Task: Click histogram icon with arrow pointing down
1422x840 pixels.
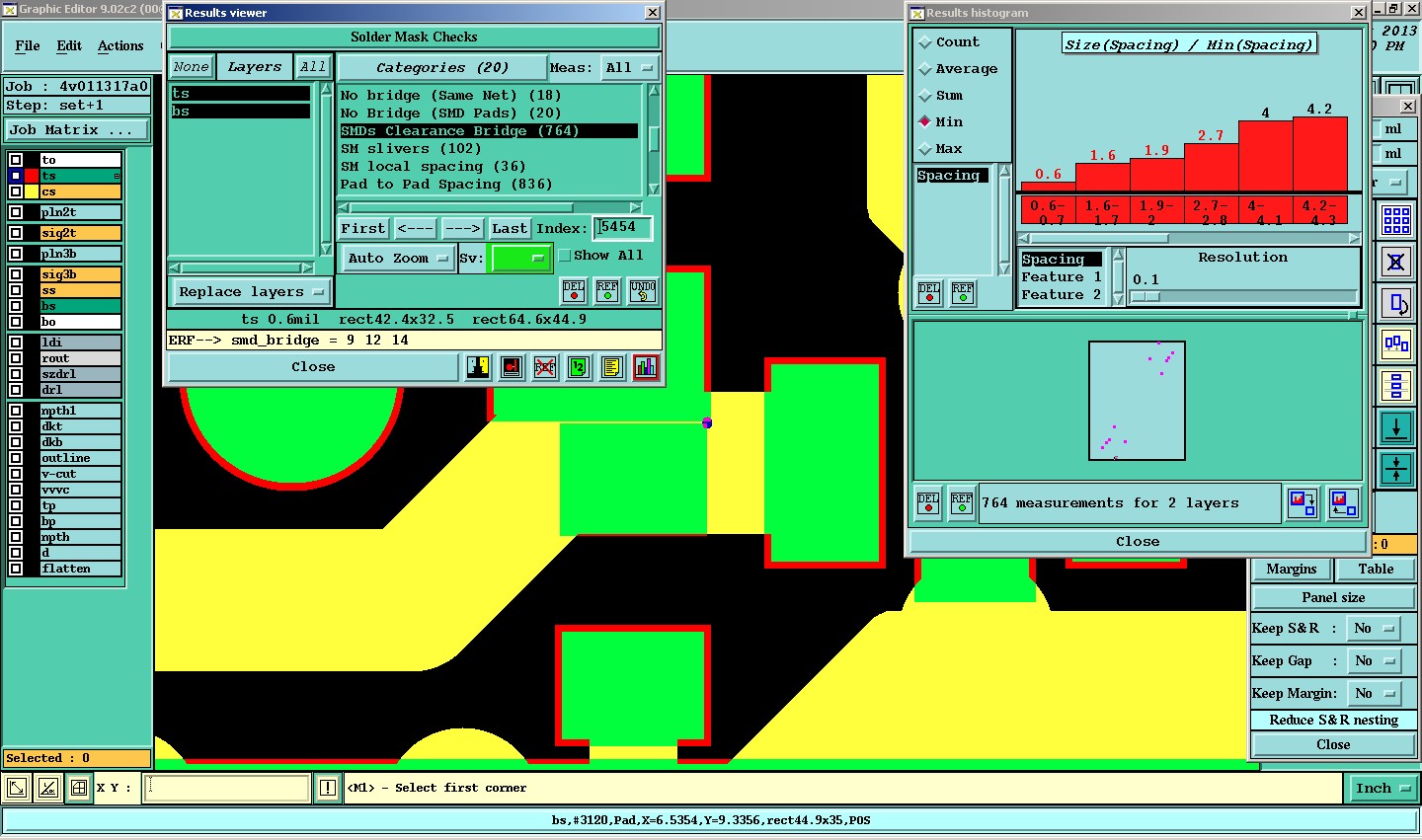Action: 1303,503
